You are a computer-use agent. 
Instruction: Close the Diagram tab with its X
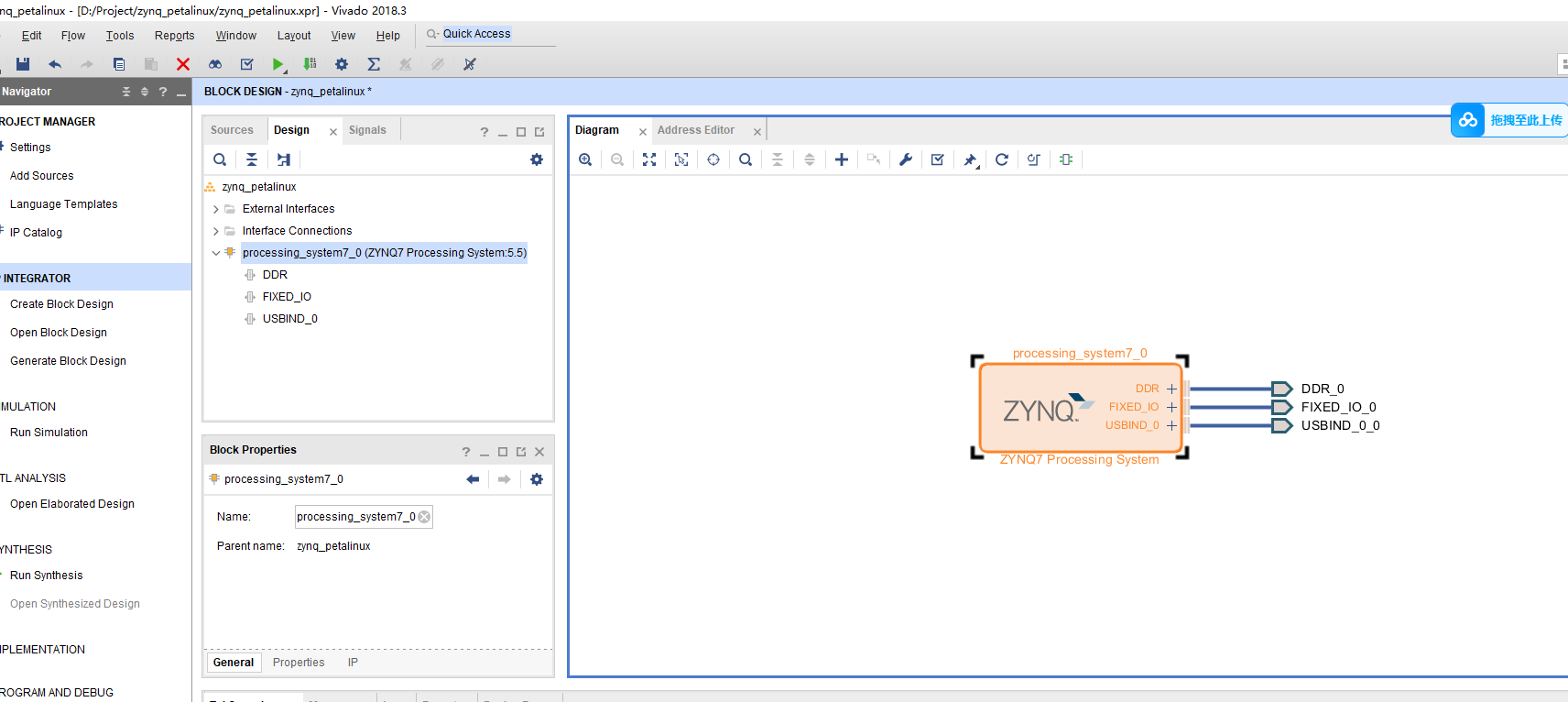(643, 132)
